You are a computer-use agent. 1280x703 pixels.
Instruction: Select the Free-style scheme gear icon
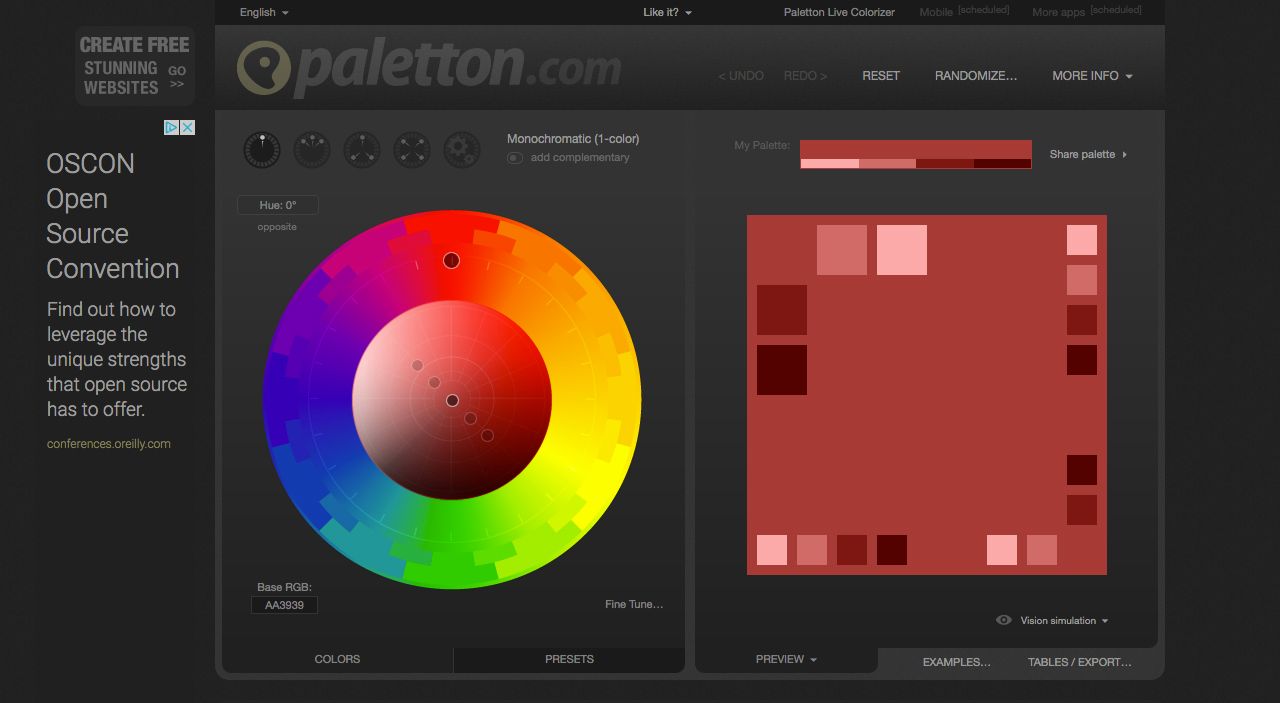[462, 150]
